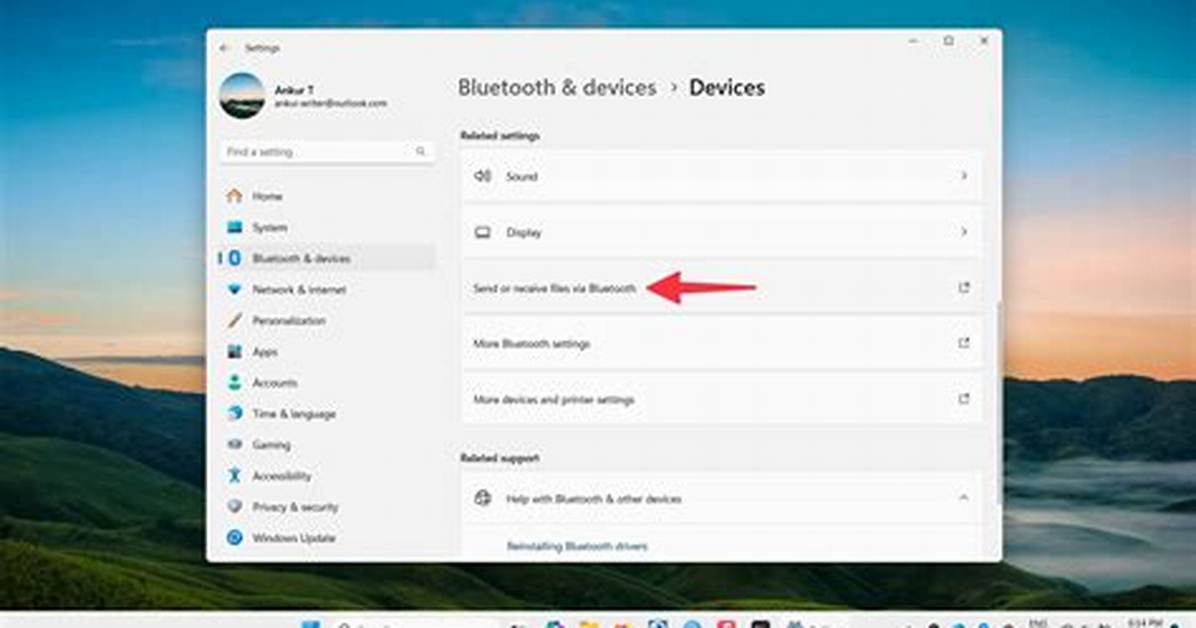Click the chevron on Sound row

coord(963,176)
